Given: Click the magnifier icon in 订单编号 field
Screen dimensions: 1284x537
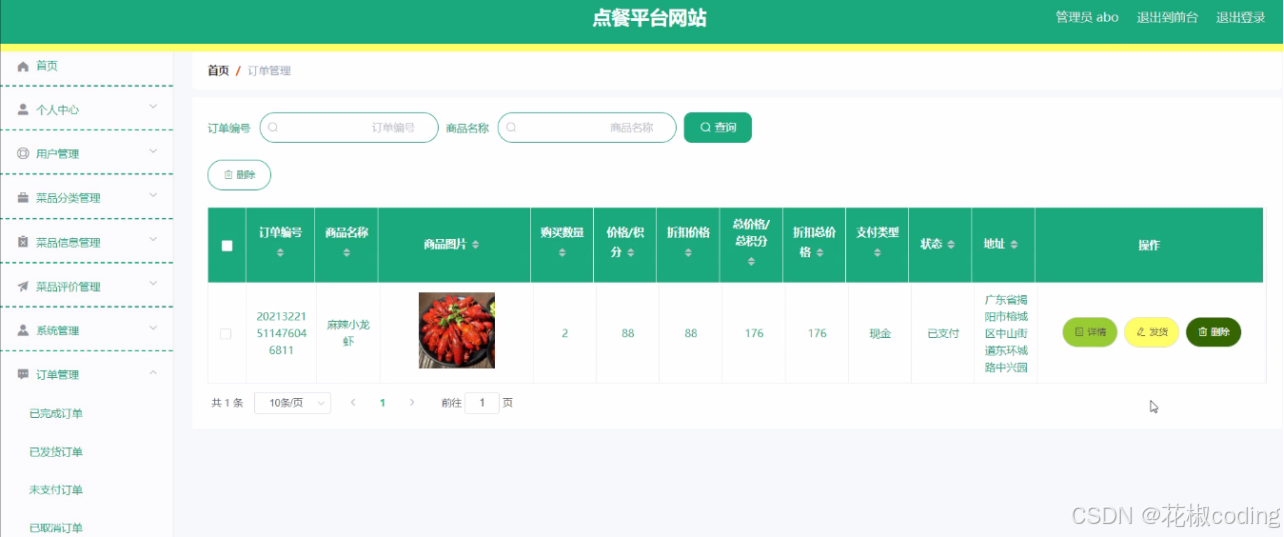Looking at the screenshot, I should coord(273,128).
